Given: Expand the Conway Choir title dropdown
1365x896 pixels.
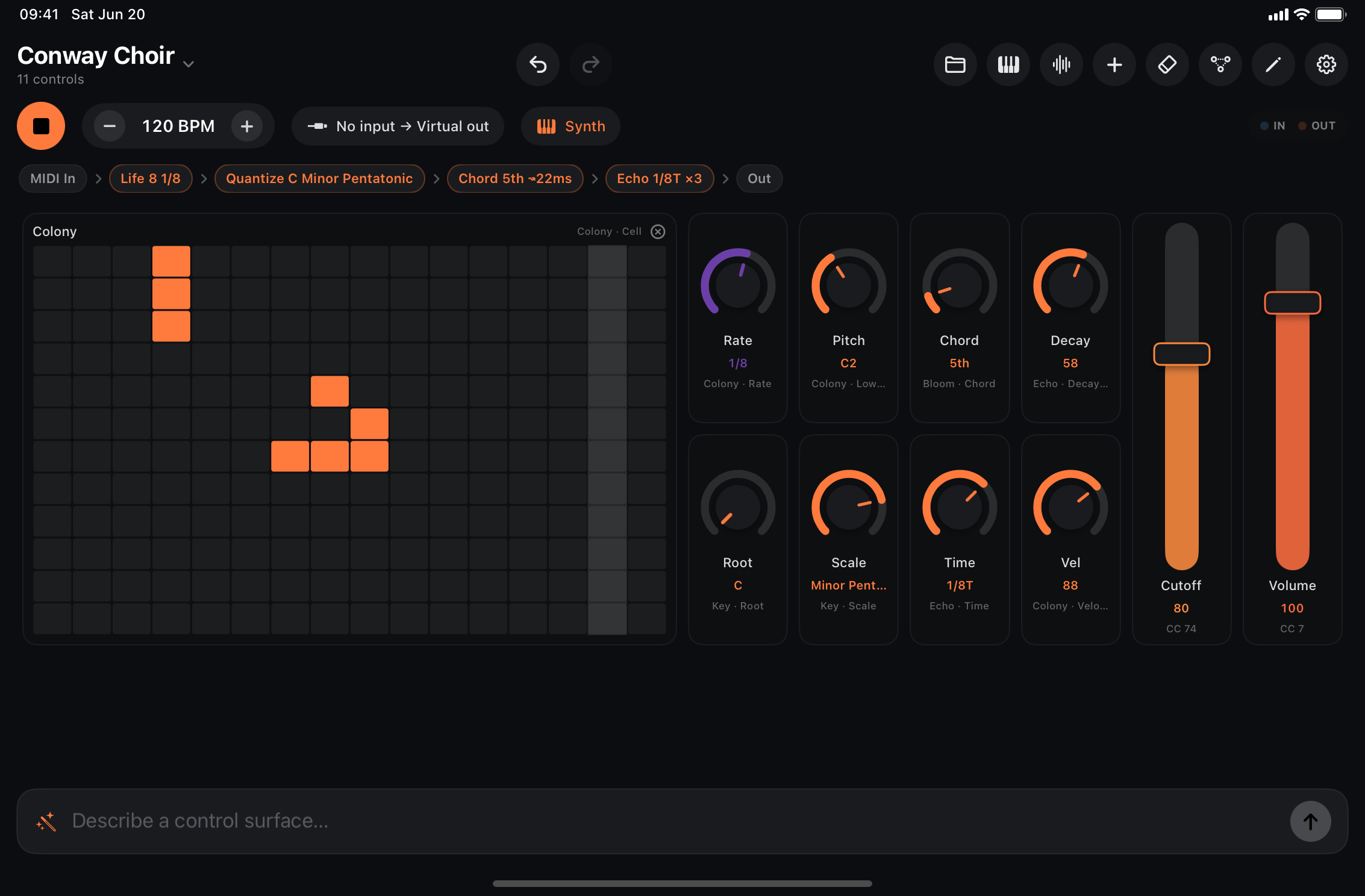Looking at the screenshot, I should [x=189, y=64].
